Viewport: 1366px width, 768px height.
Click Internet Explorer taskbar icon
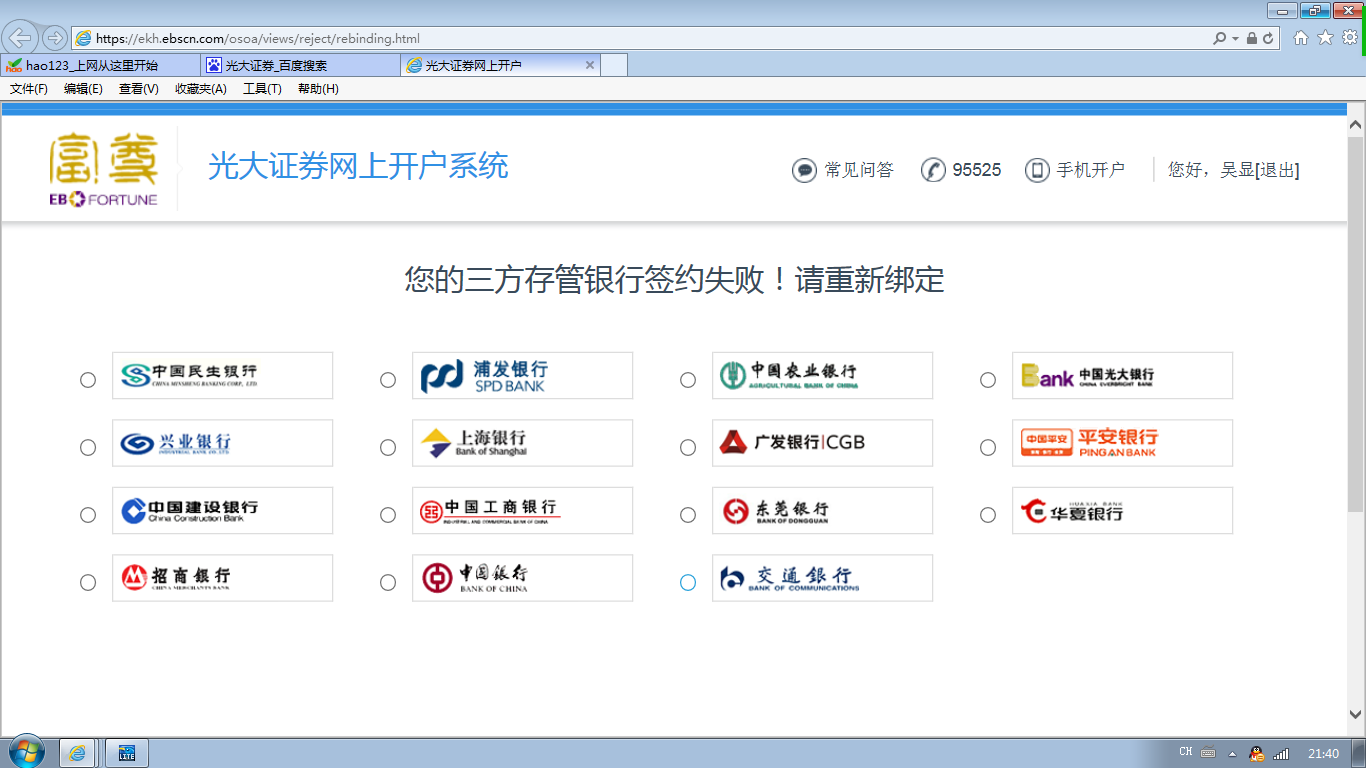(78, 753)
